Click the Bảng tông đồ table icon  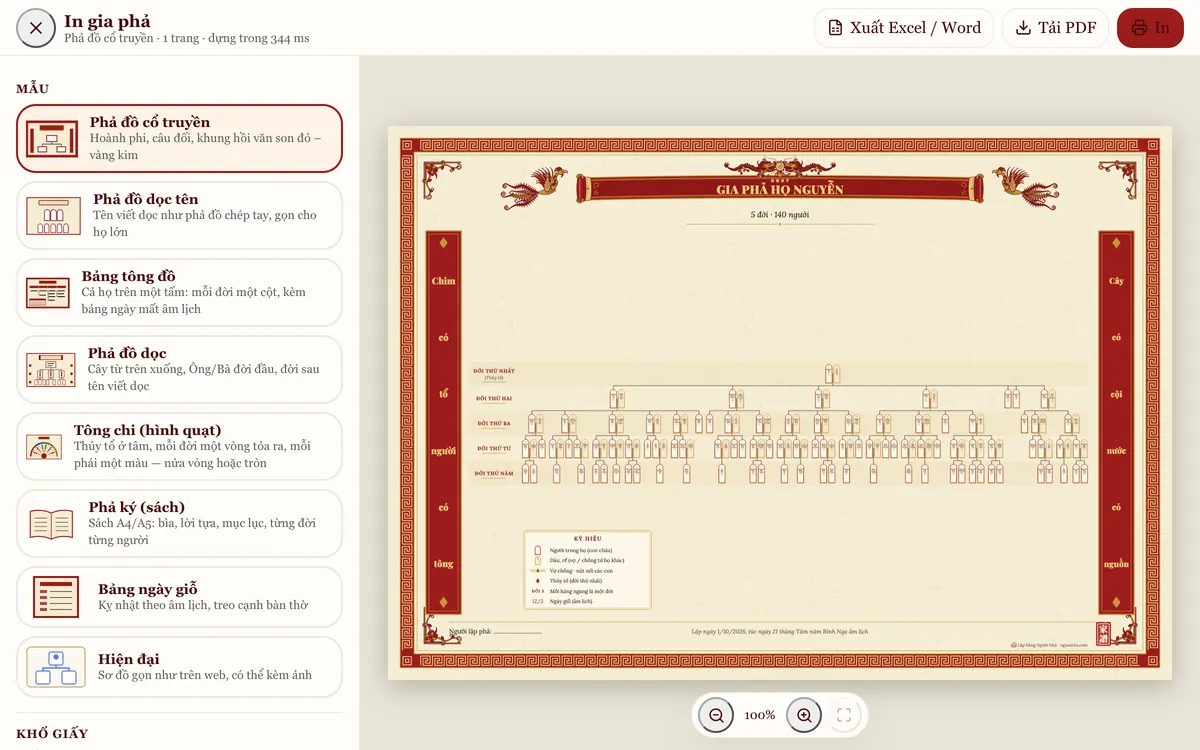click(48, 293)
